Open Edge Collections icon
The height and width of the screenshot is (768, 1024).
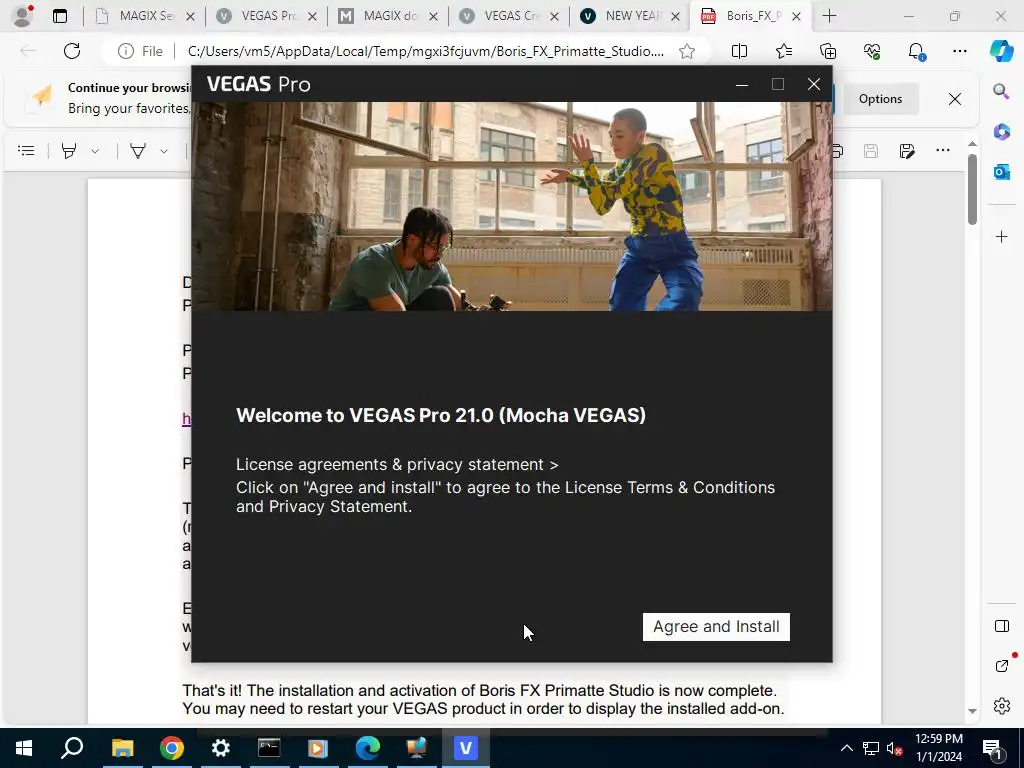[828, 51]
